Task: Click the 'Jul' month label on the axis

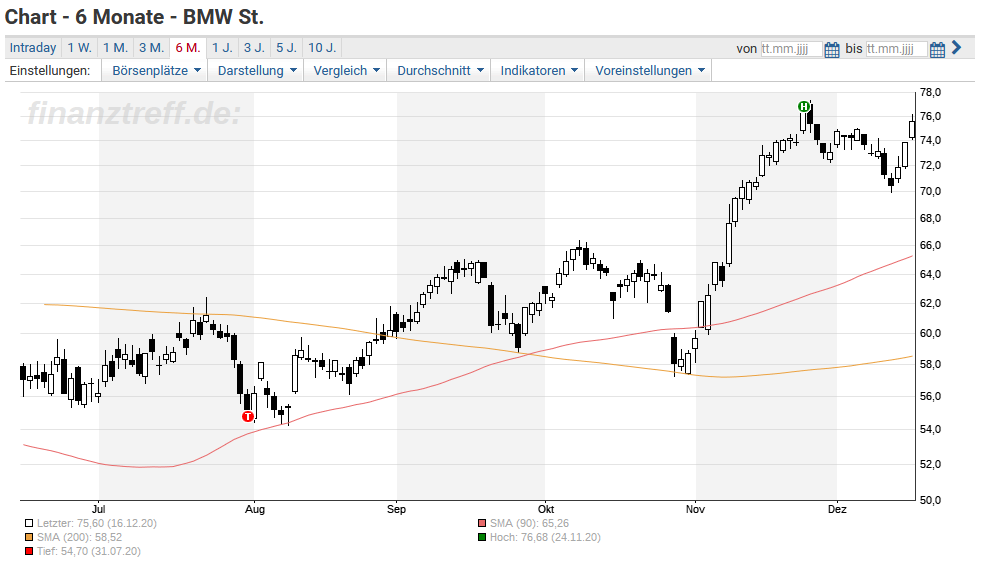Action: 99,509
